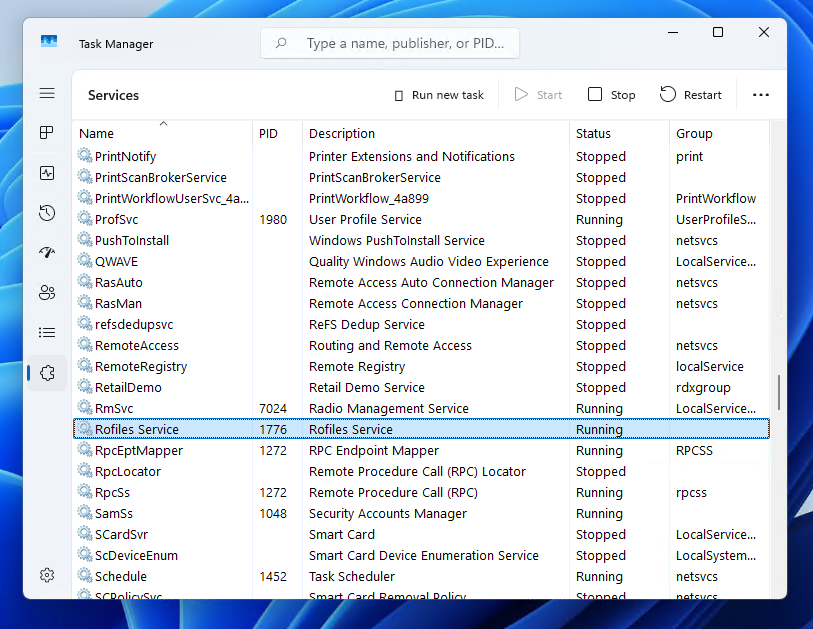Stop the selected service
This screenshot has height=629, width=813.
[x=611, y=95]
